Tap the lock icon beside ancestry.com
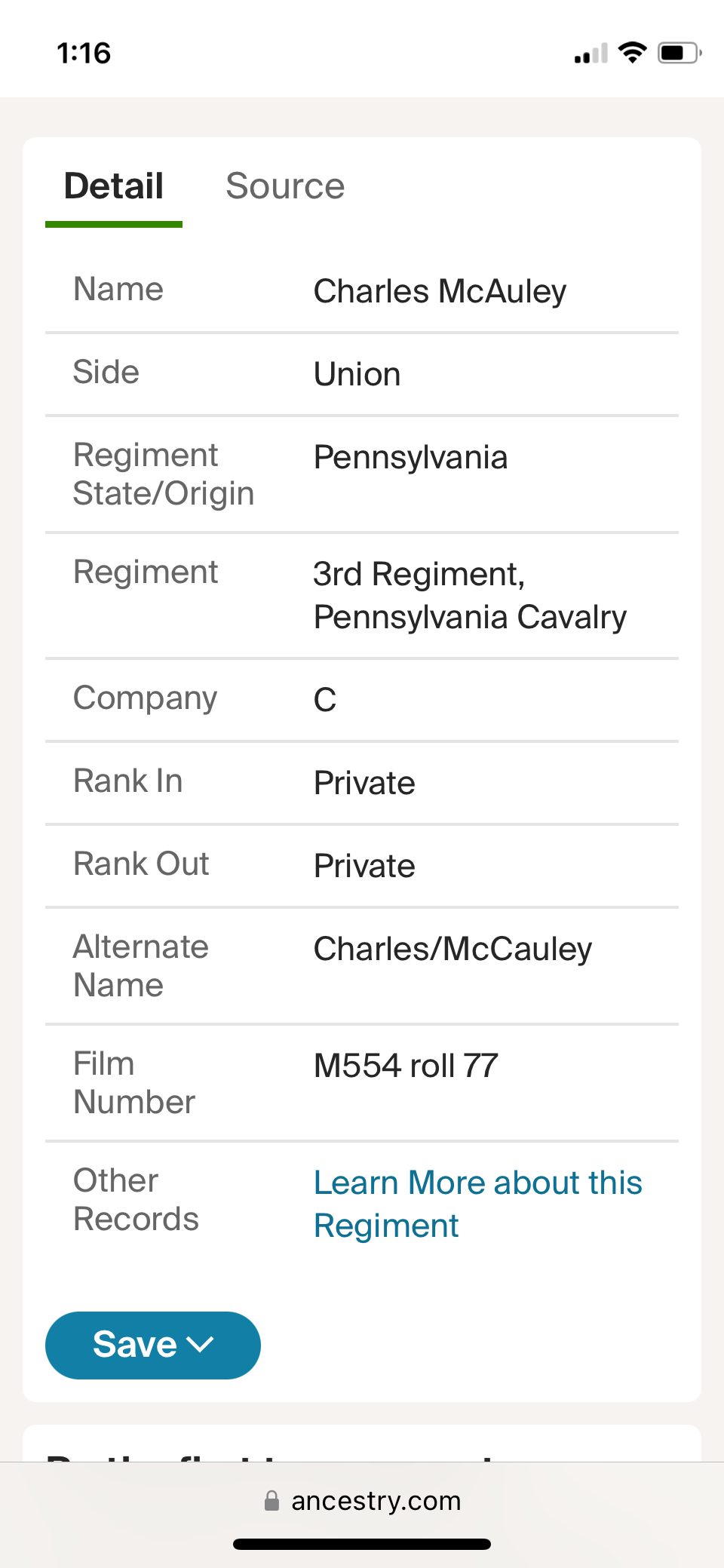This screenshot has height=1568, width=724. tap(271, 1501)
